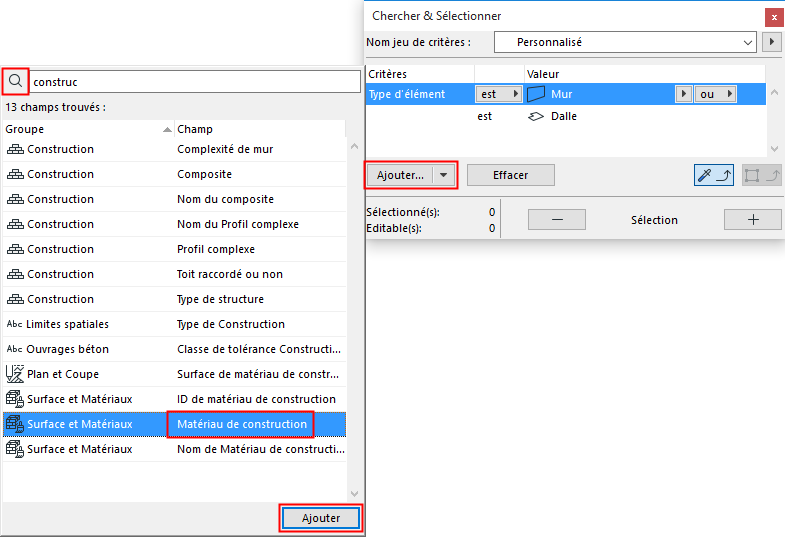Click Construction icon beside 'Toit raccordé ou non'
This screenshot has width=785, height=537.
pyautogui.click(x=15, y=274)
